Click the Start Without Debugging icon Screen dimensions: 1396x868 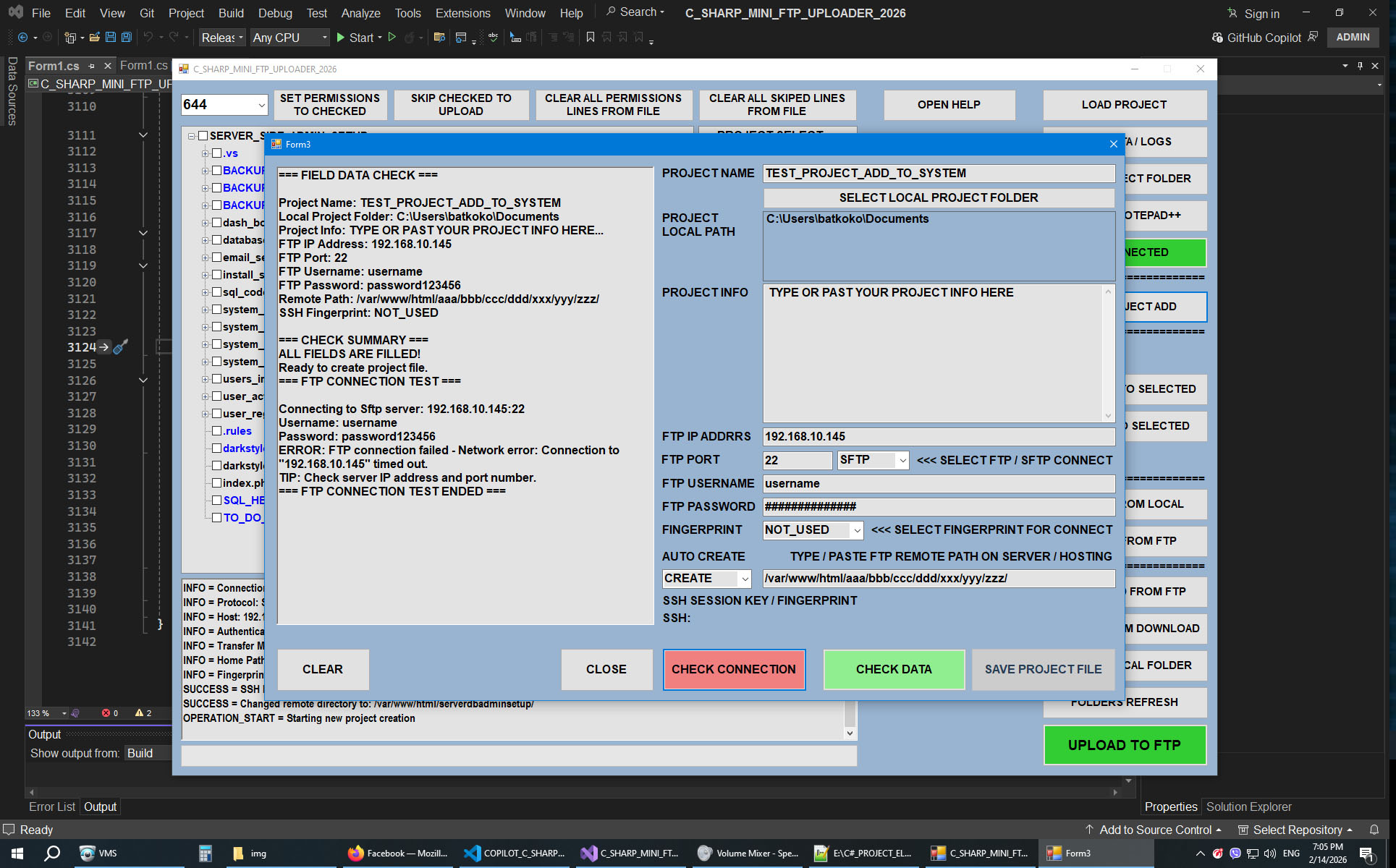pos(392,37)
